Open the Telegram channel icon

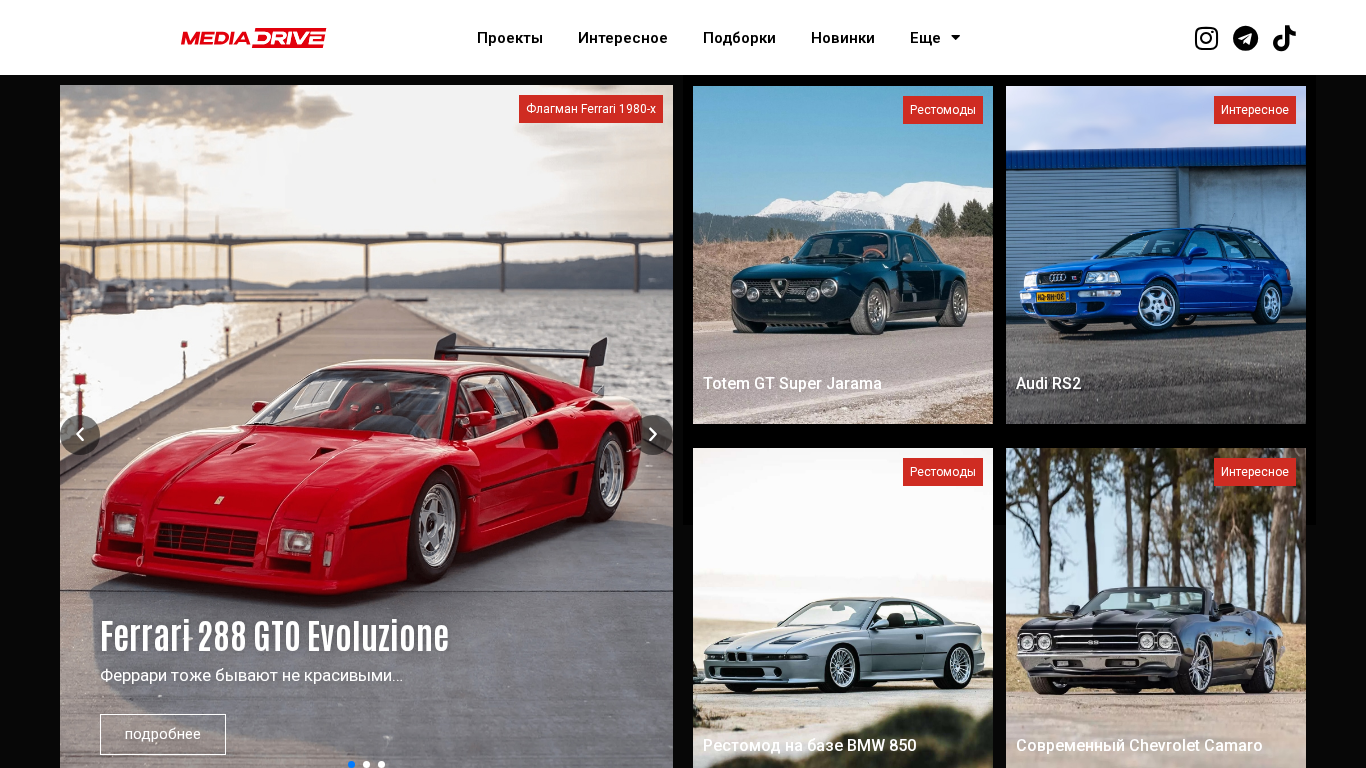click(1245, 38)
